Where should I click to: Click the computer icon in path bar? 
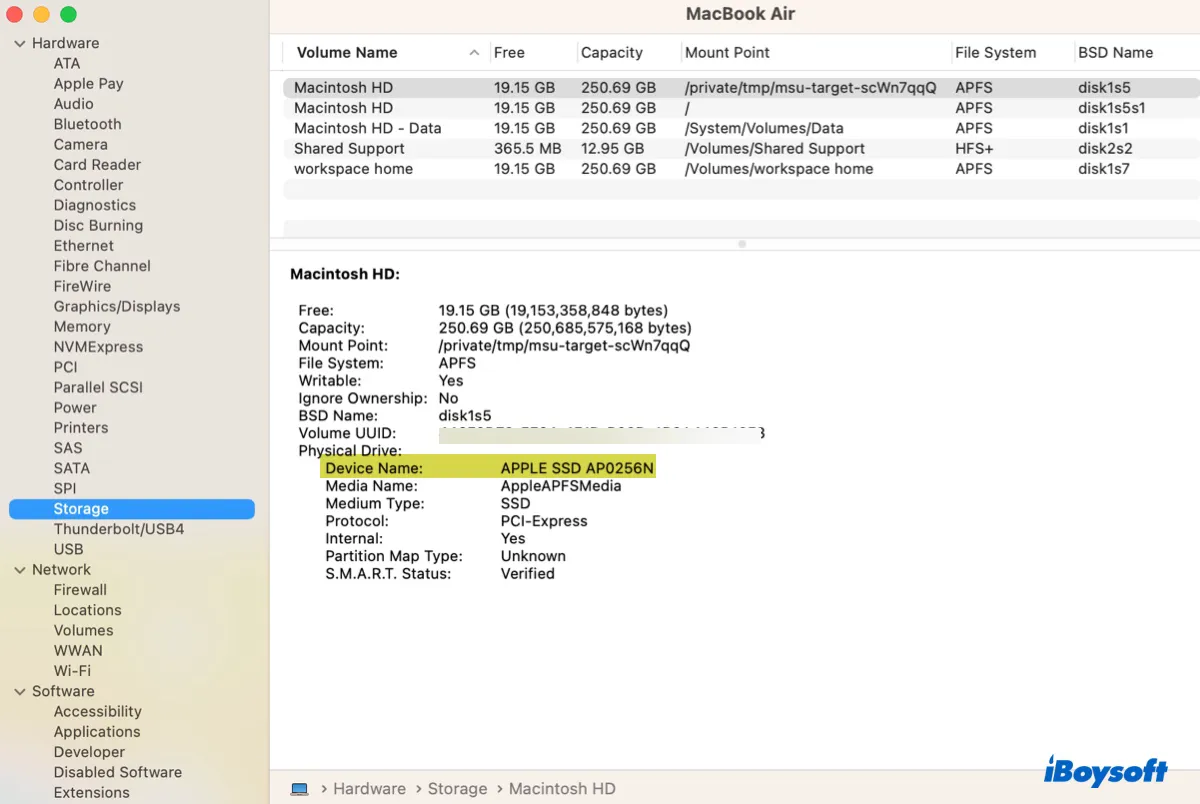299,789
